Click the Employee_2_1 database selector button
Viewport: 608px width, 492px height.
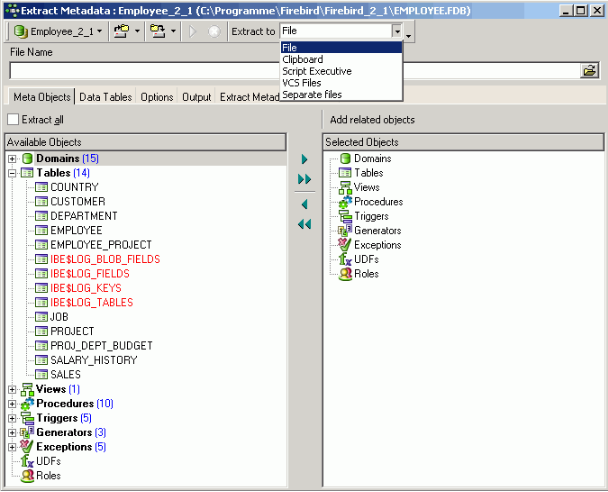(x=59, y=32)
